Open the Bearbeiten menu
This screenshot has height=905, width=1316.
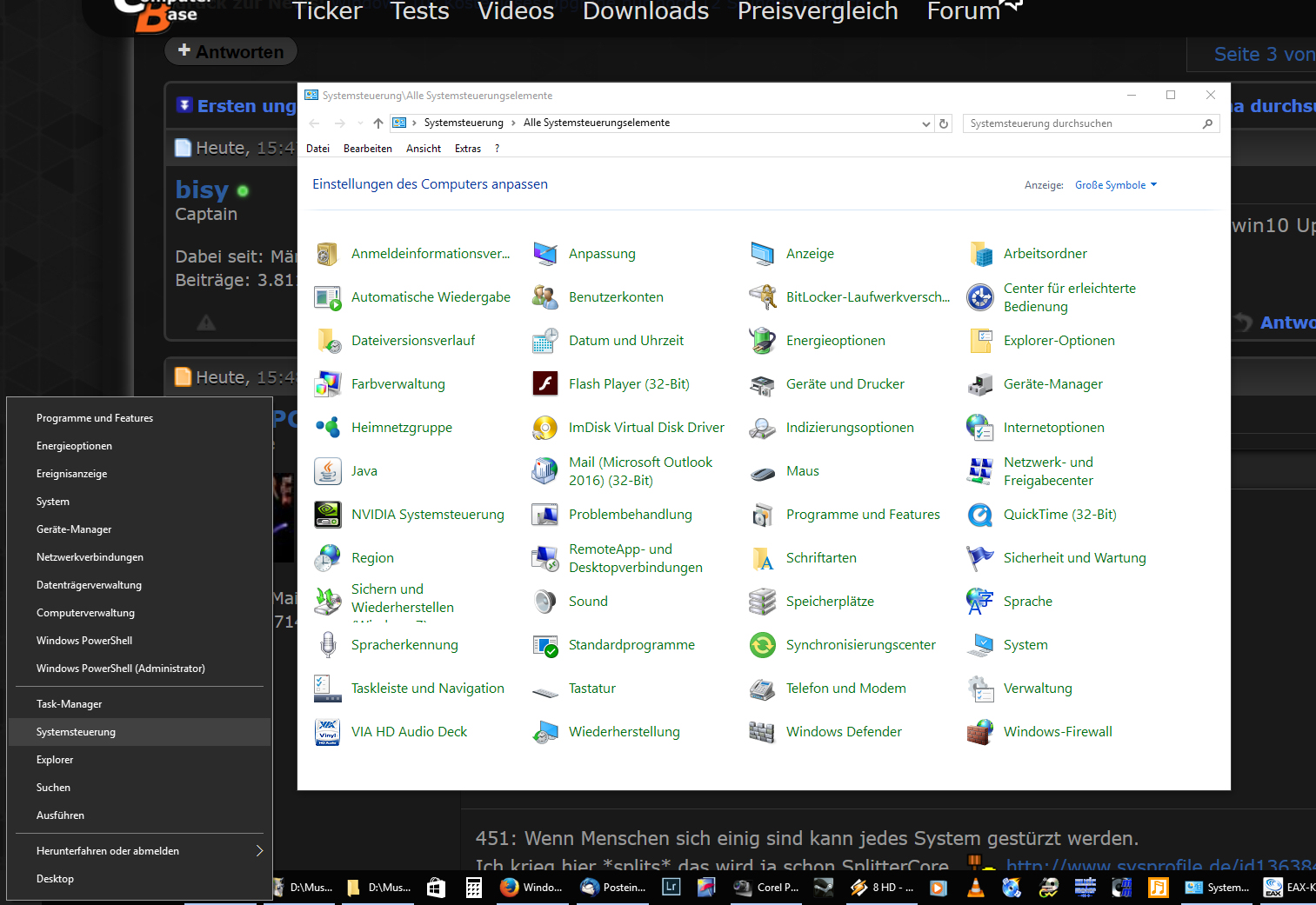(x=368, y=149)
